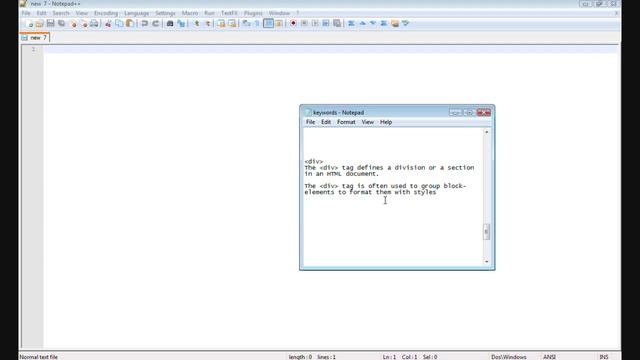This screenshot has width=640, height=360.
Task: Click the INS indicator in status bar
Action: pyautogui.click(x=604, y=357)
